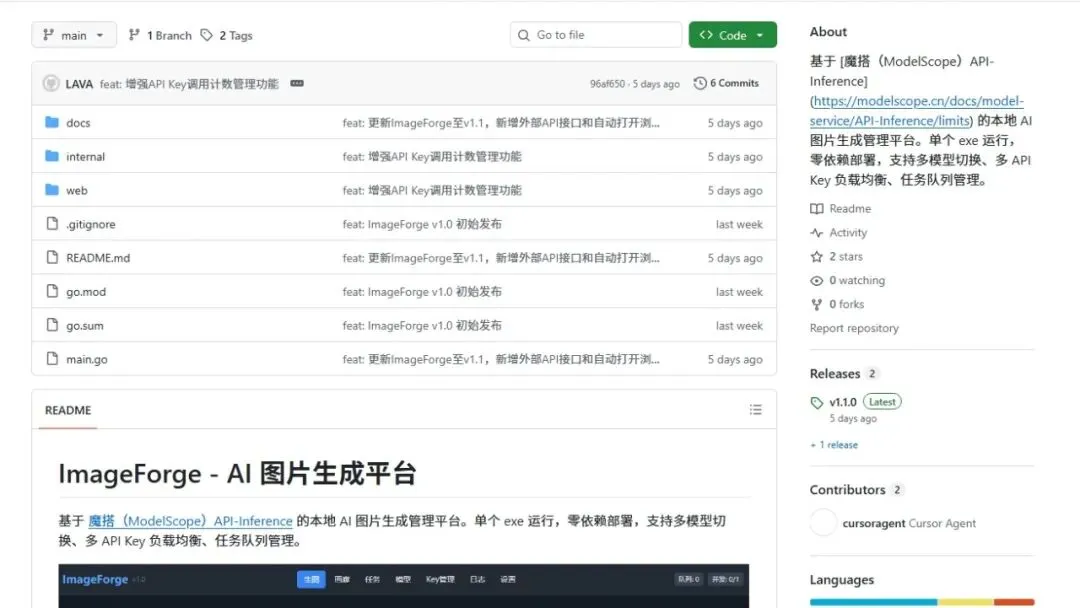The width and height of the screenshot is (1080, 608).
Task: Open the README outline list icon
Action: [x=756, y=410]
